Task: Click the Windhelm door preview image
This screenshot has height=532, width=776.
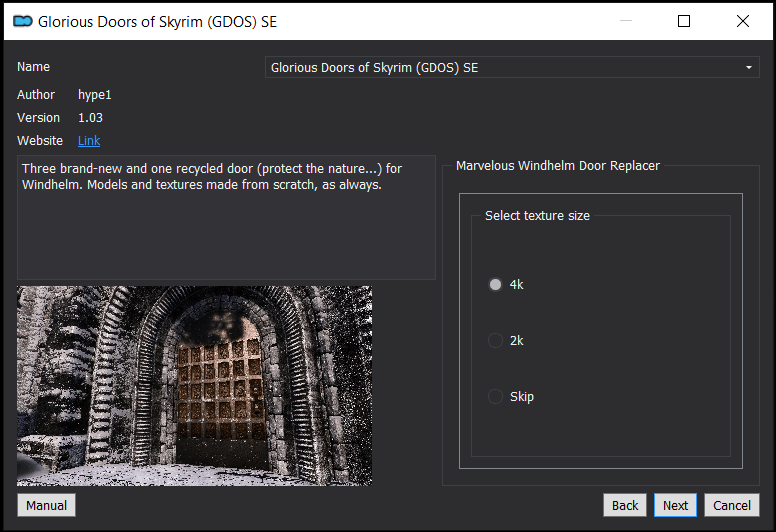Action: (x=194, y=386)
